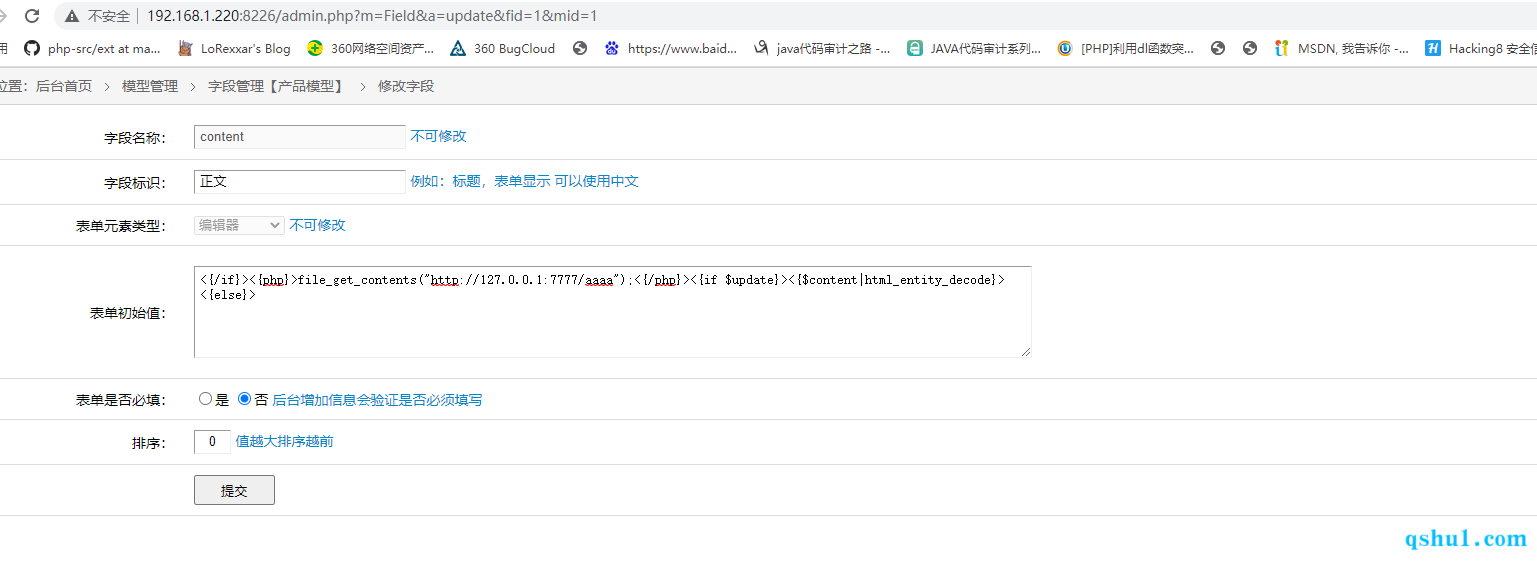Open the MSDN, 我告诉你 bookmark
Viewport: 1537px width, 563px height.
(1342, 48)
